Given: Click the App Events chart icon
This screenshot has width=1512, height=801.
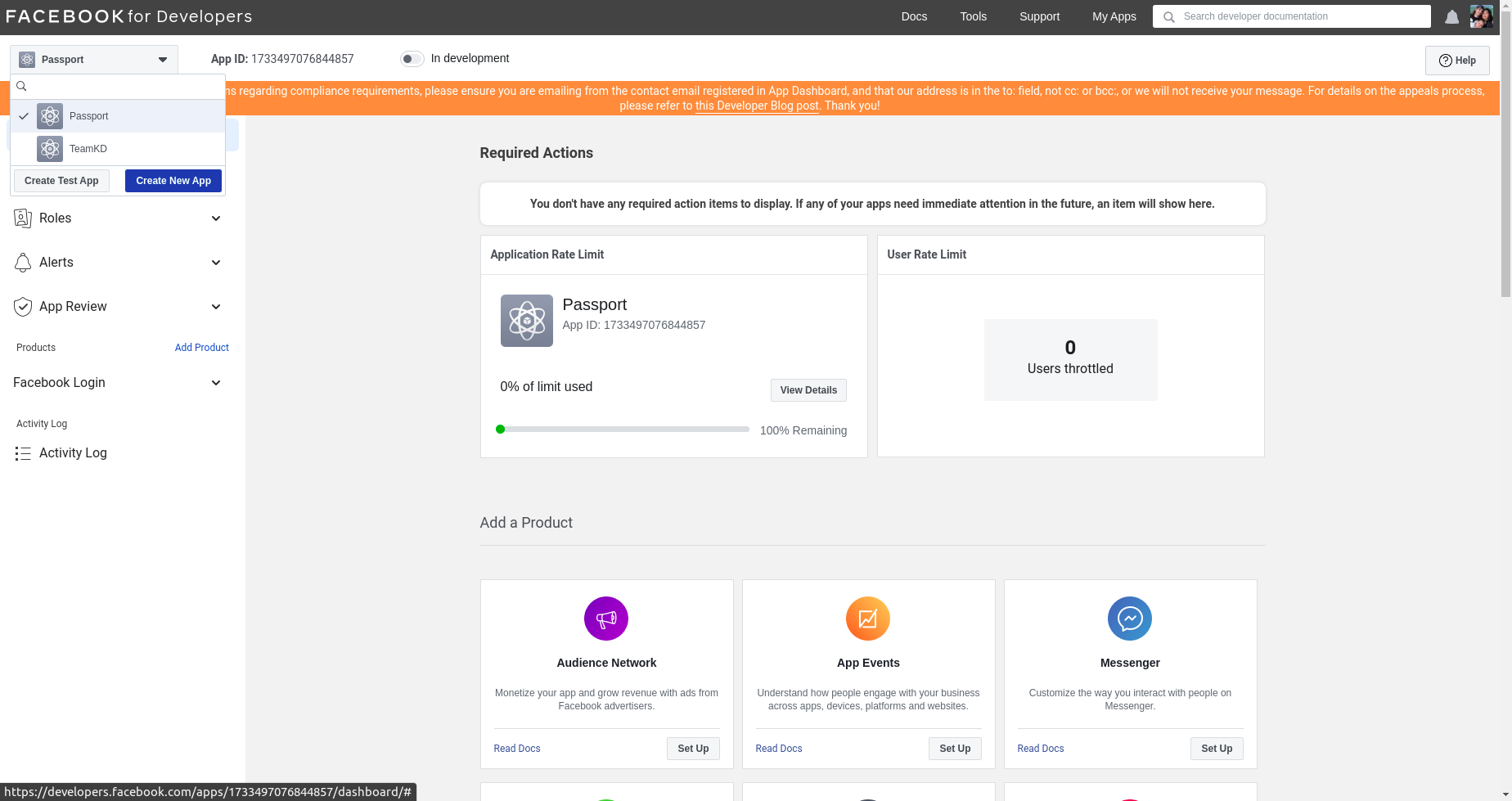Looking at the screenshot, I should point(867,619).
